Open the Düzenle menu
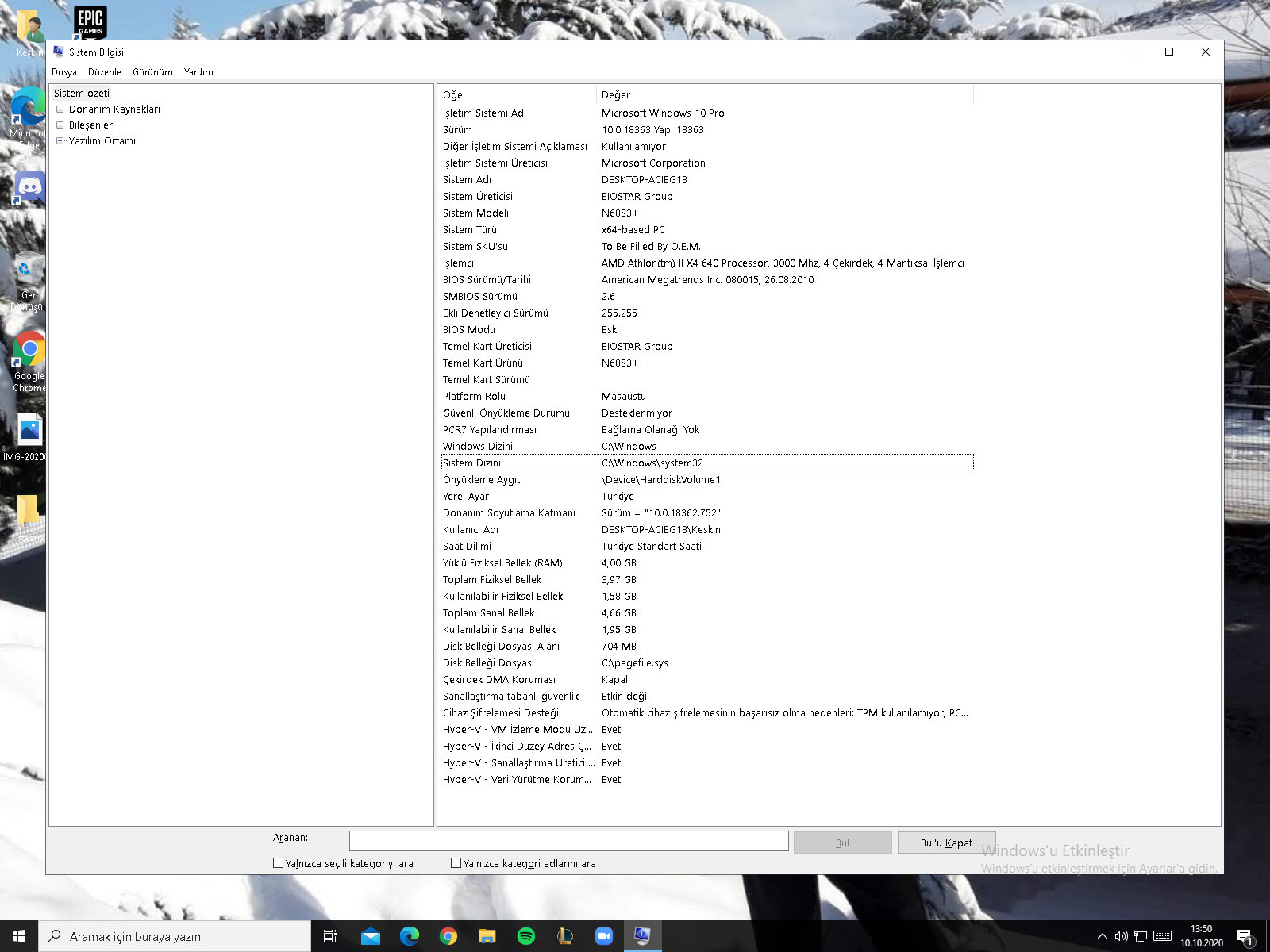This screenshot has height=952, width=1270. [x=105, y=72]
